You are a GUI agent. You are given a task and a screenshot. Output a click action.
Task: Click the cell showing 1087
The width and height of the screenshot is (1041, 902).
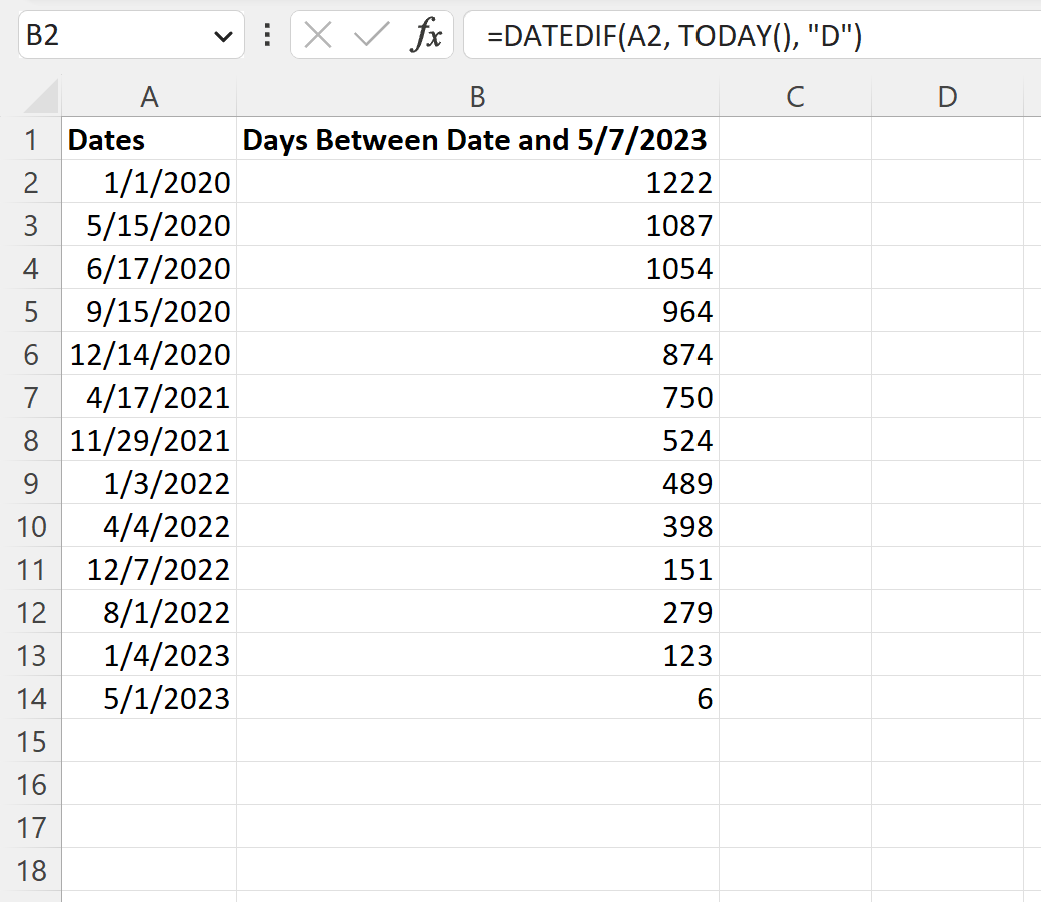click(x=478, y=225)
